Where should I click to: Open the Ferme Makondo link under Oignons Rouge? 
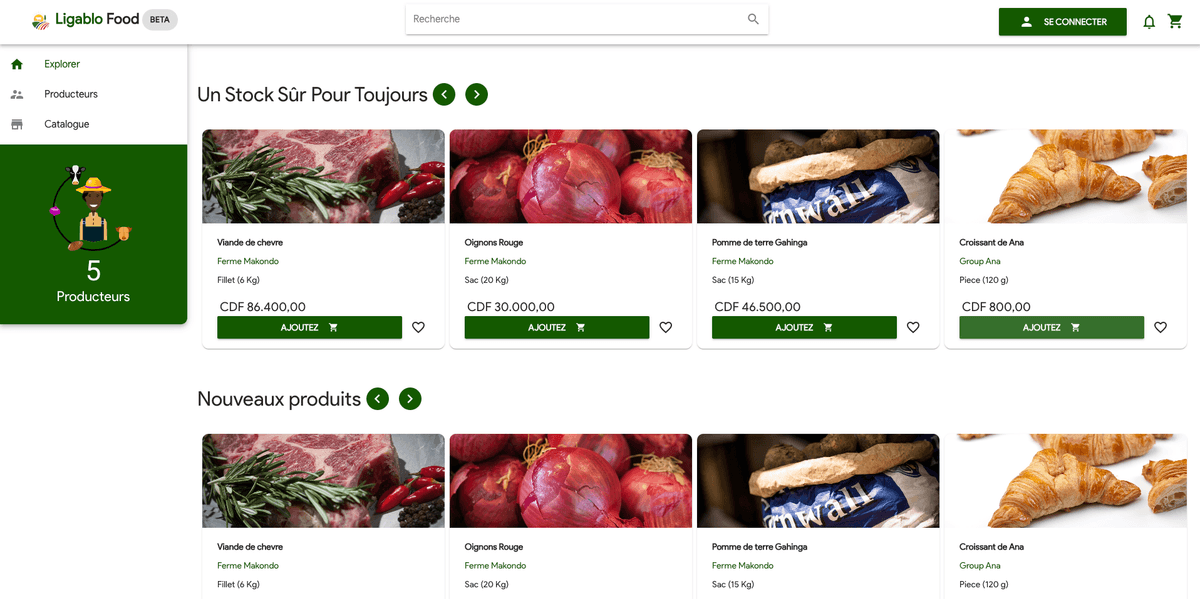click(495, 261)
